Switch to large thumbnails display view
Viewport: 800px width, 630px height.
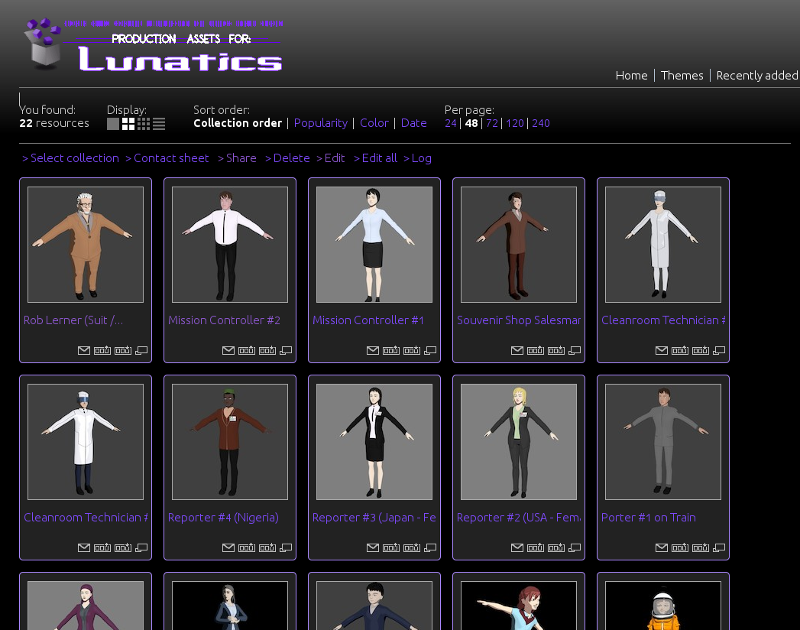113,124
